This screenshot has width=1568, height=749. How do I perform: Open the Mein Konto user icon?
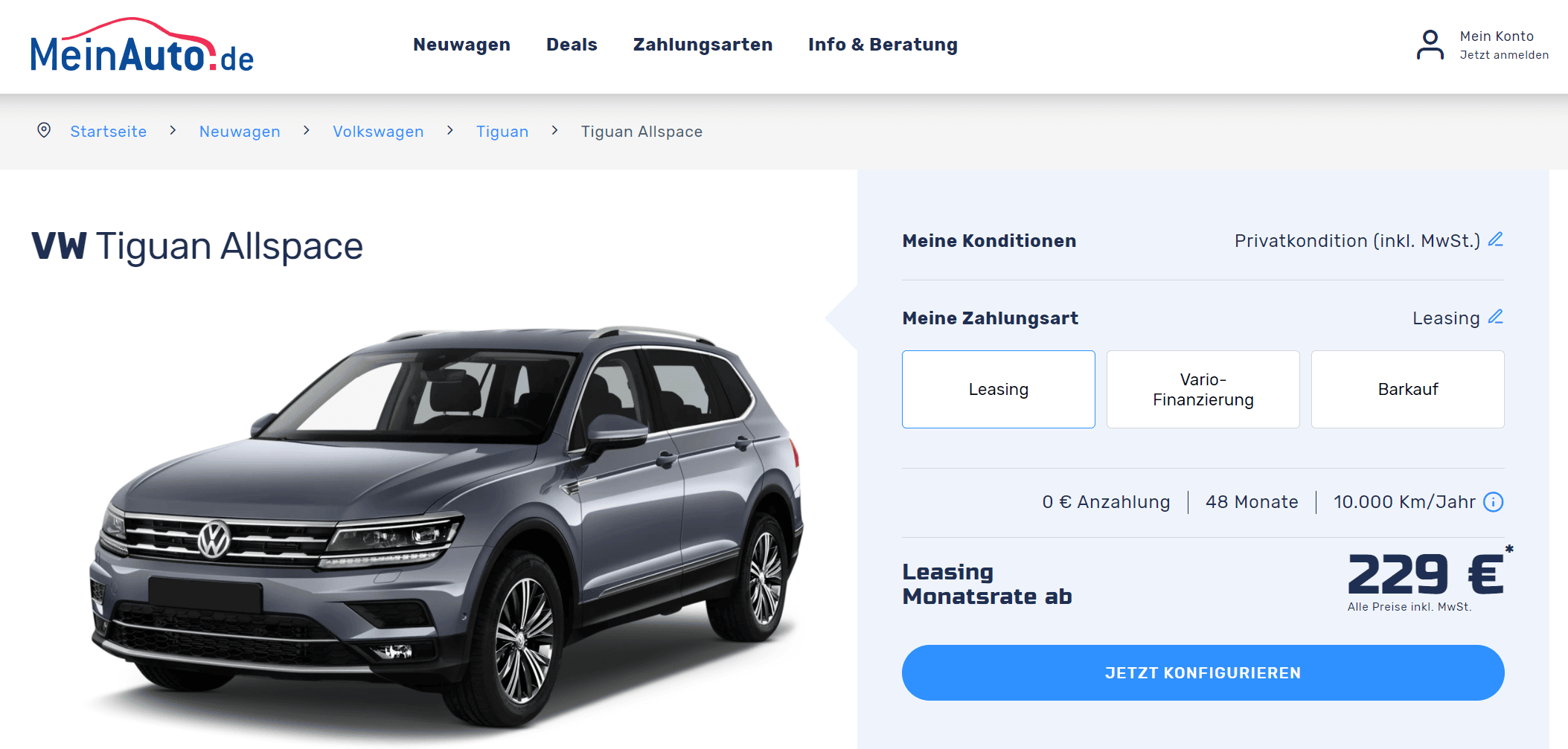pyautogui.click(x=1430, y=45)
